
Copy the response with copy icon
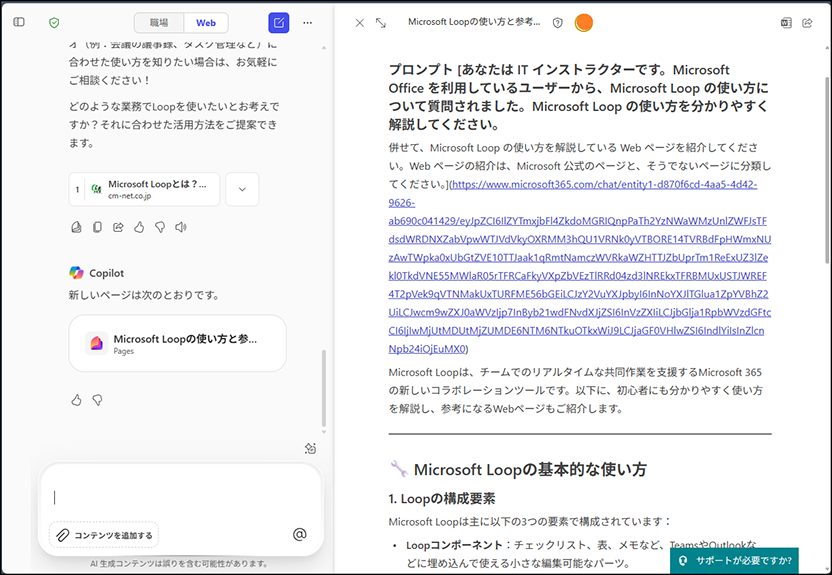tap(97, 227)
